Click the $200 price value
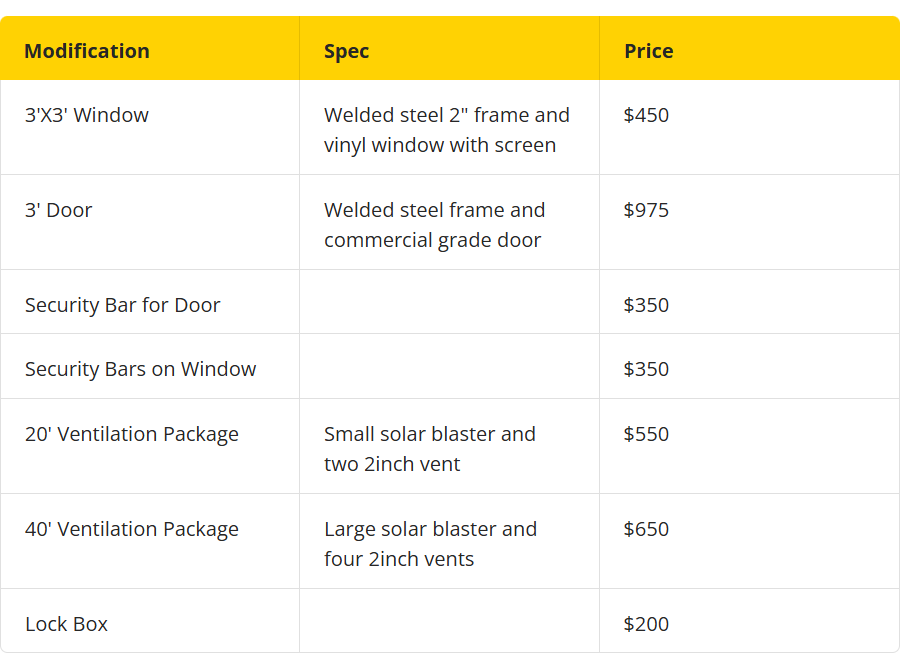This screenshot has height=661, width=905. pyautogui.click(x=646, y=624)
